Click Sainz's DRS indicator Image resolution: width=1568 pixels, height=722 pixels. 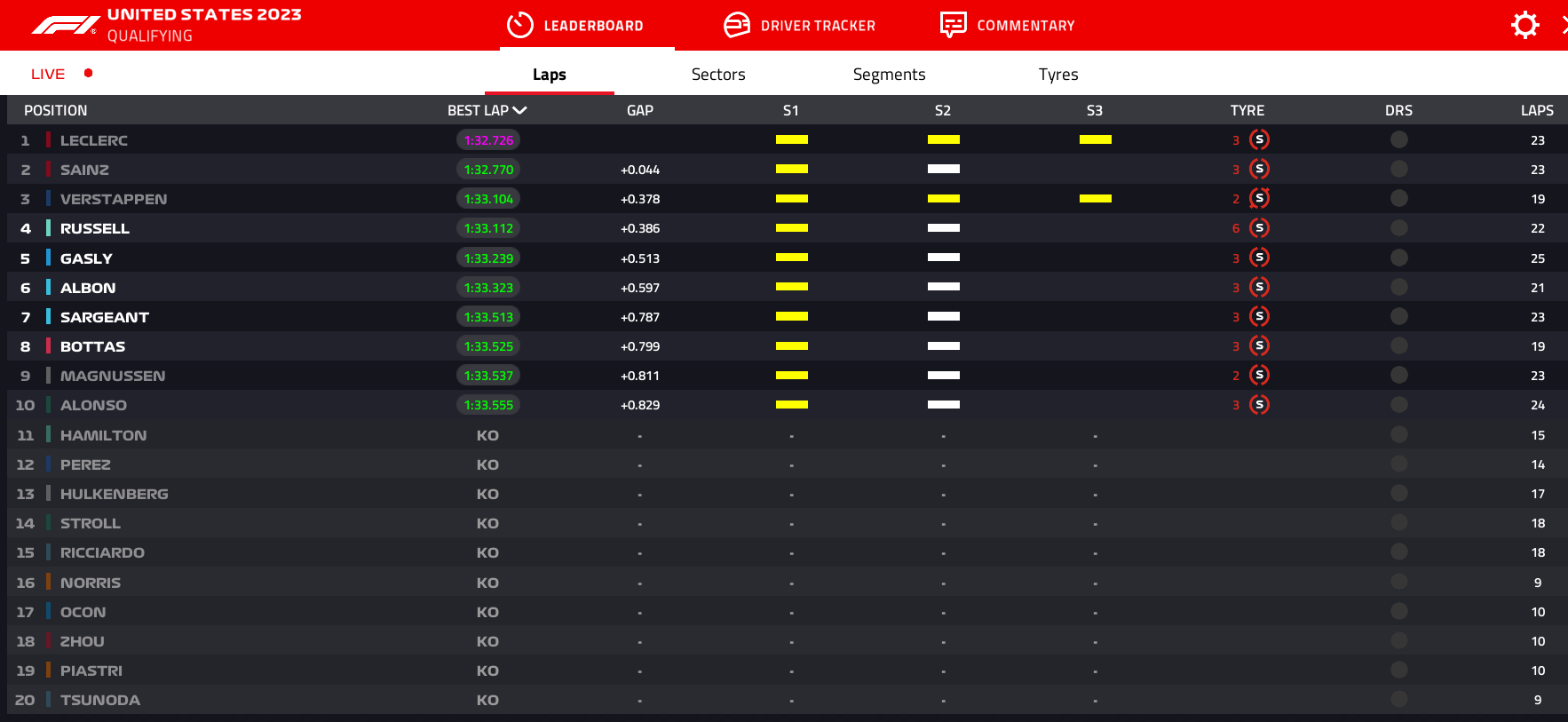1399,169
